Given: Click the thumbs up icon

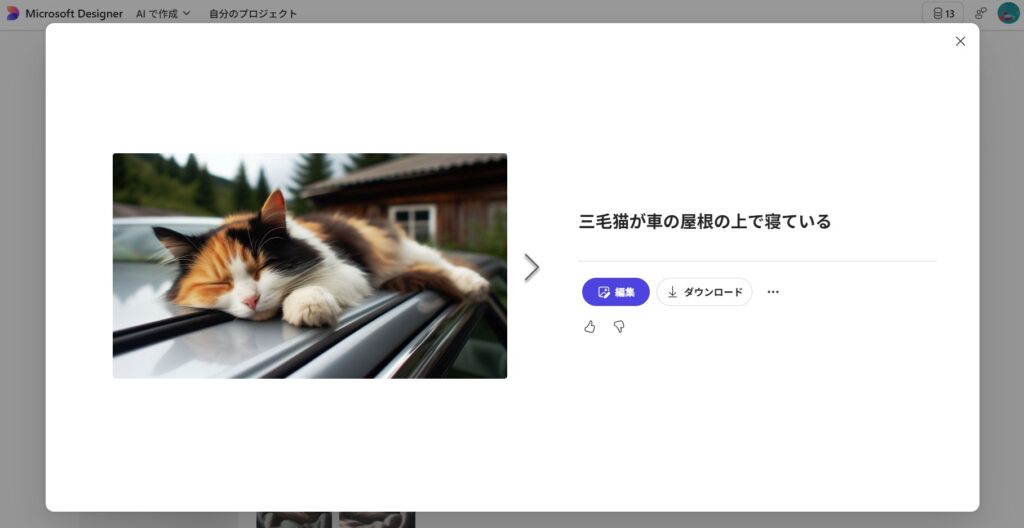Looking at the screenshot, I should [590, 327].
